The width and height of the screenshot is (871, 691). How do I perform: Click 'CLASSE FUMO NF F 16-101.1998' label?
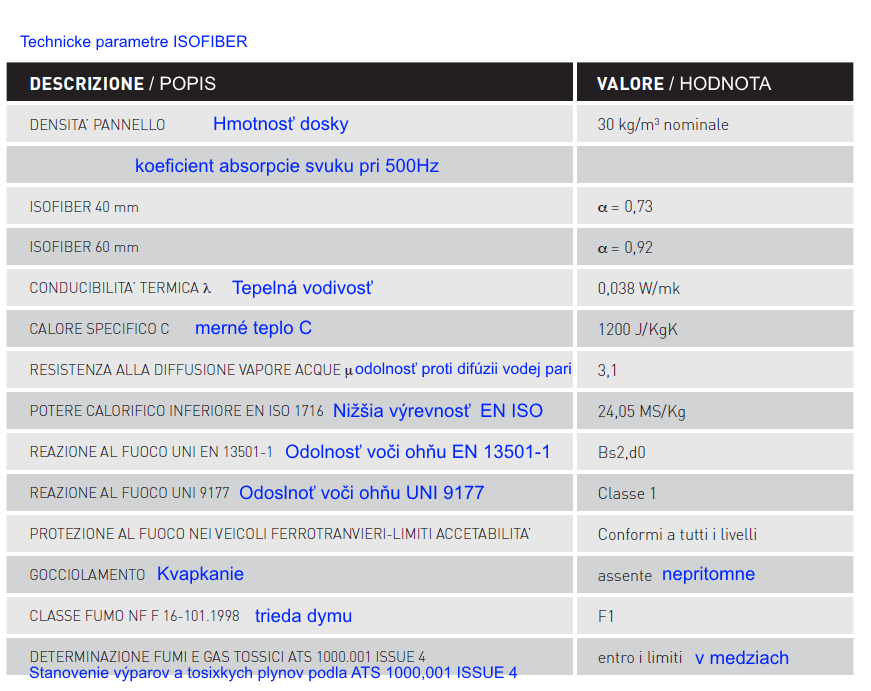pyautogui.click(x=134, y=616)
